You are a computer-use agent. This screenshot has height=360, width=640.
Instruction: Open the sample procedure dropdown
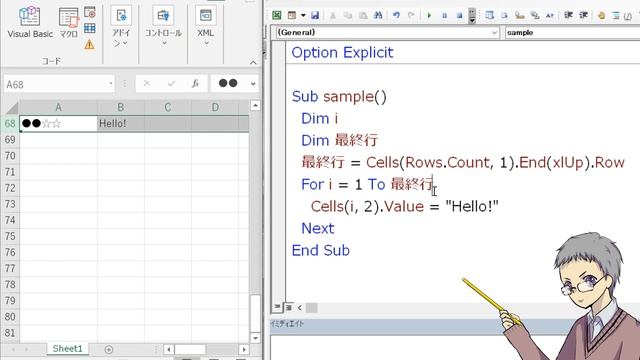(572, 32)
